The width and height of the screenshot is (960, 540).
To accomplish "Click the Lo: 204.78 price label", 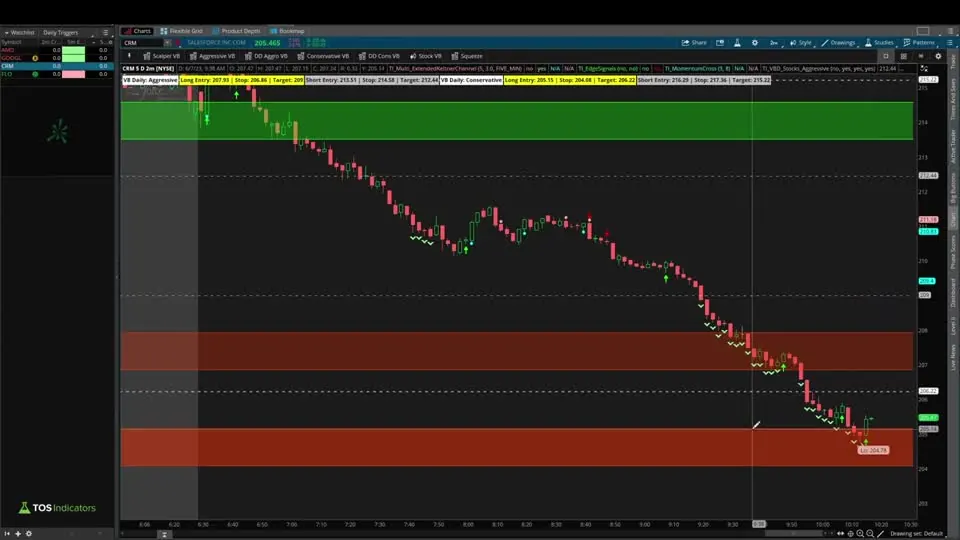I will tap(873, 450).
